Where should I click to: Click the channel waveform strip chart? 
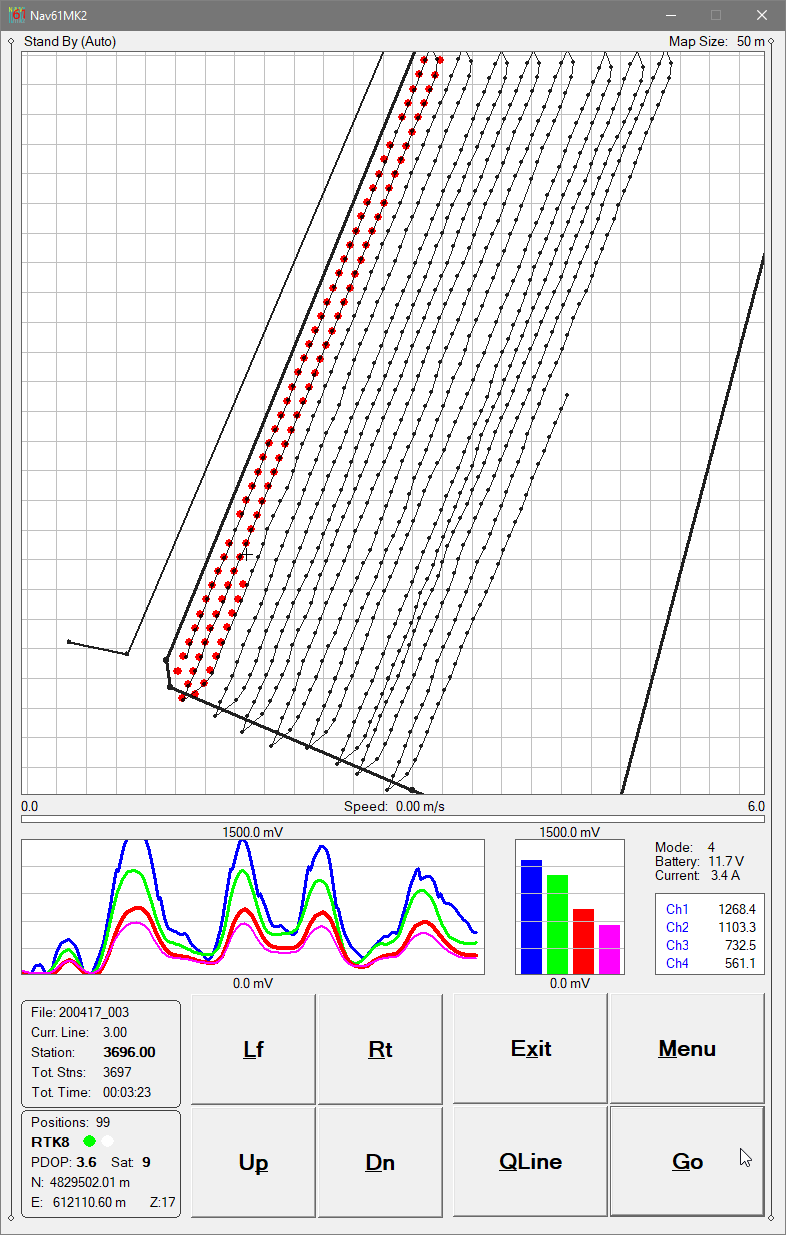coord(253,907)
